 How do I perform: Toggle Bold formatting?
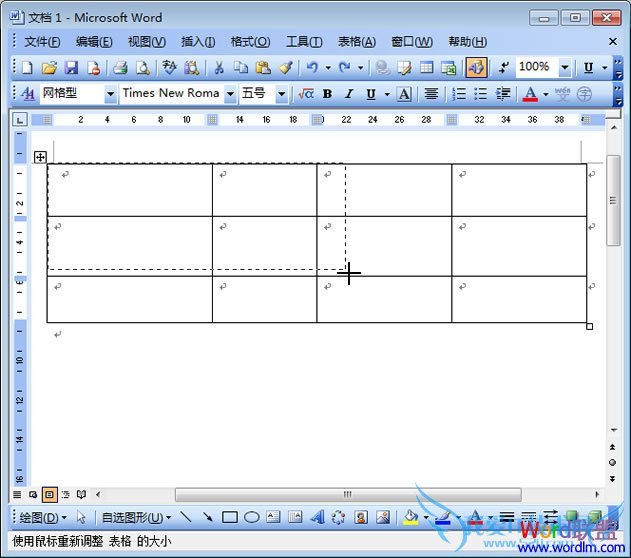(x=327, y=94)
